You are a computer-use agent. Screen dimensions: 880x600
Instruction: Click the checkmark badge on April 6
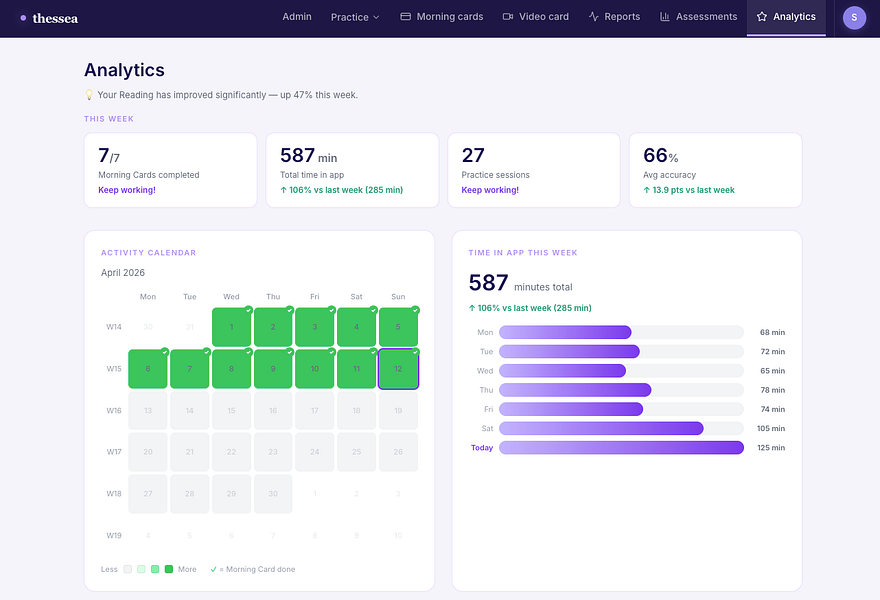[165, 352]
